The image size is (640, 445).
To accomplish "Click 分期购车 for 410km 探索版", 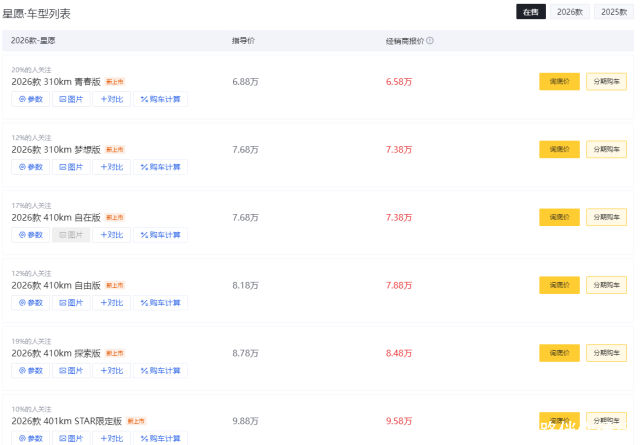I will tap(606, 353).
